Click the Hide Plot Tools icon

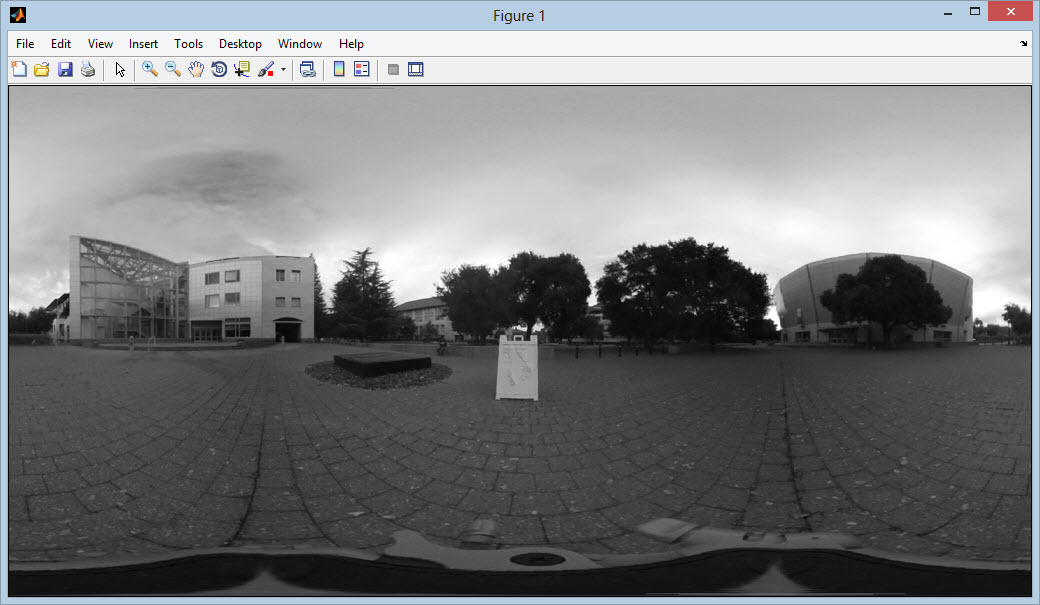(x=393, y=69)
